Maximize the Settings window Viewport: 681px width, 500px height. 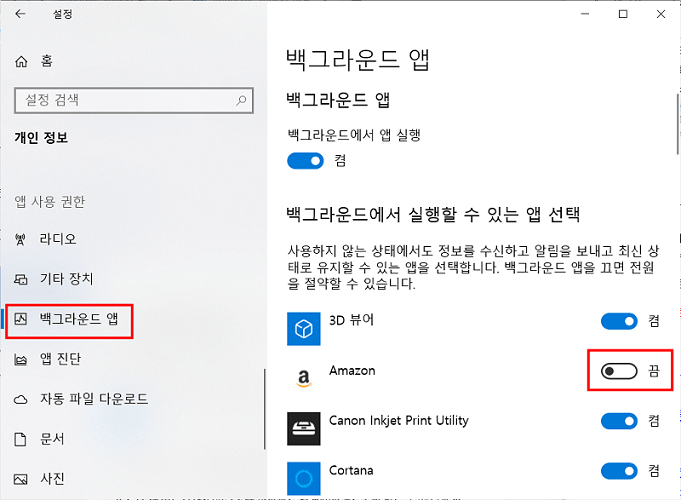click(623, 14)
